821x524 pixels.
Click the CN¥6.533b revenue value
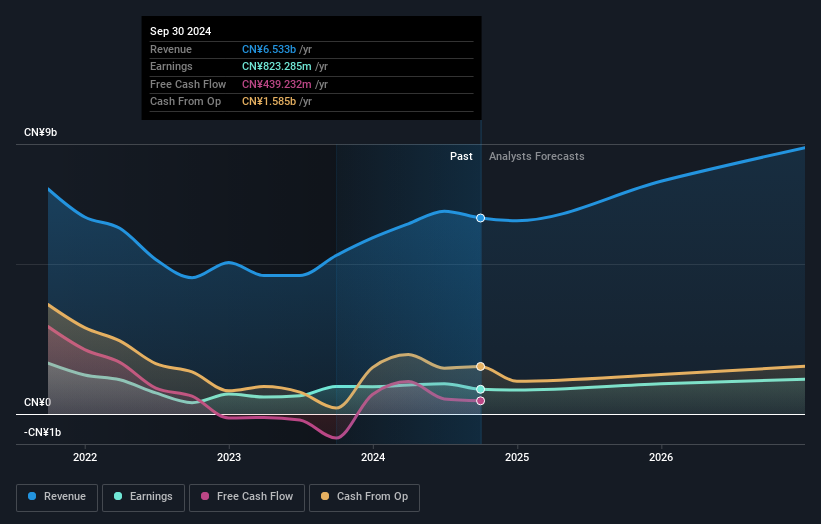269,49
